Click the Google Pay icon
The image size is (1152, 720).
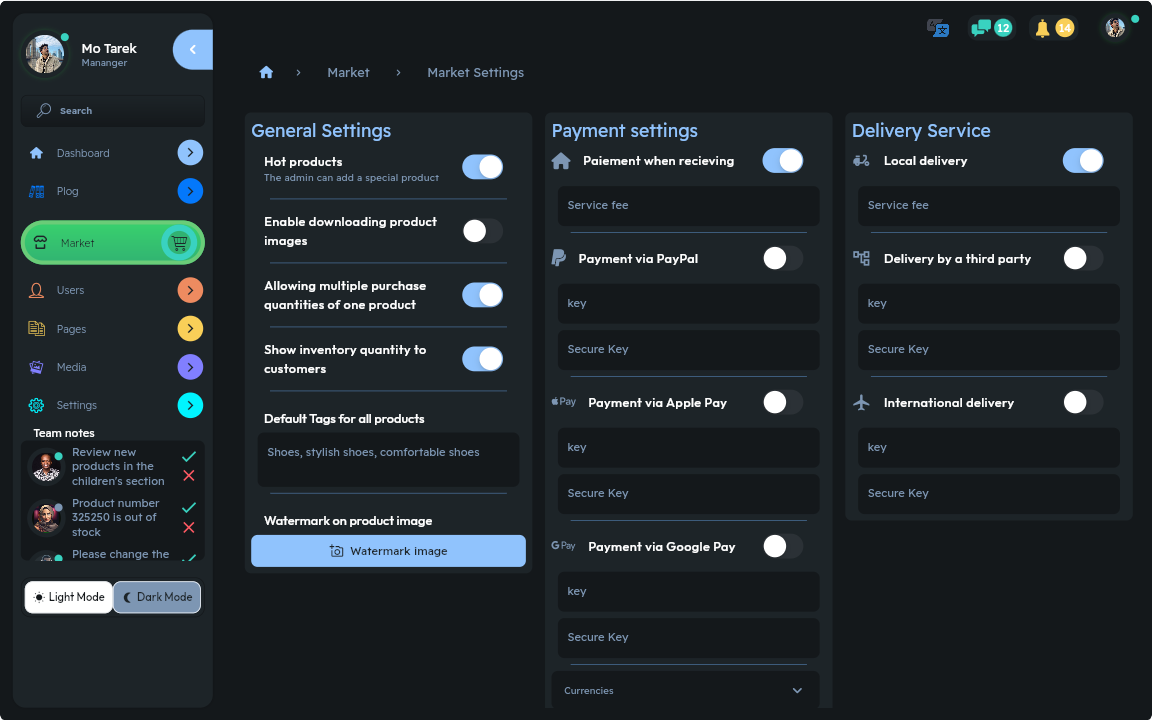(563, 546)
